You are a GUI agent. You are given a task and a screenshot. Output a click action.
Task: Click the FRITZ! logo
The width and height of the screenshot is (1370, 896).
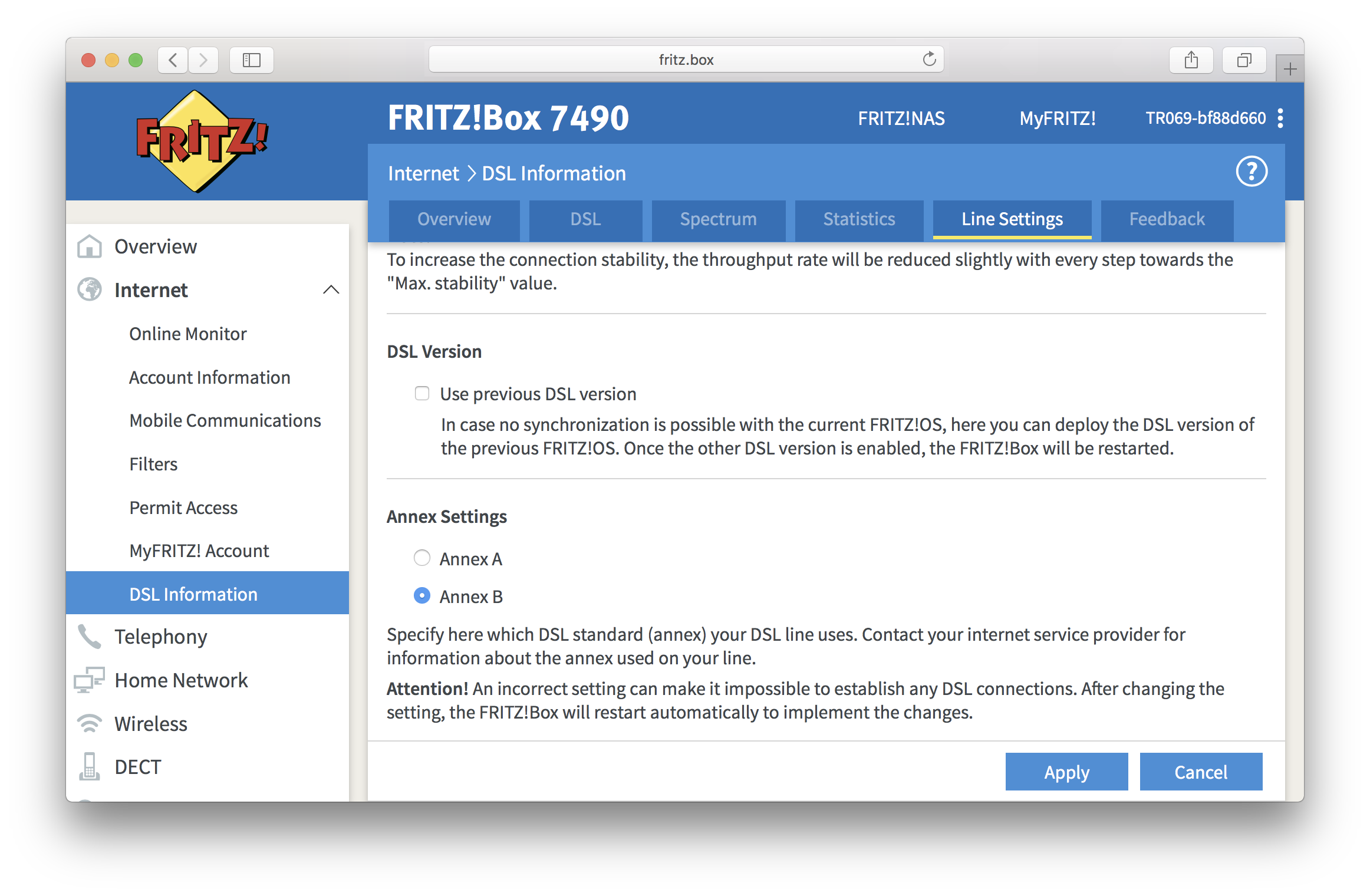pos(202,141)
